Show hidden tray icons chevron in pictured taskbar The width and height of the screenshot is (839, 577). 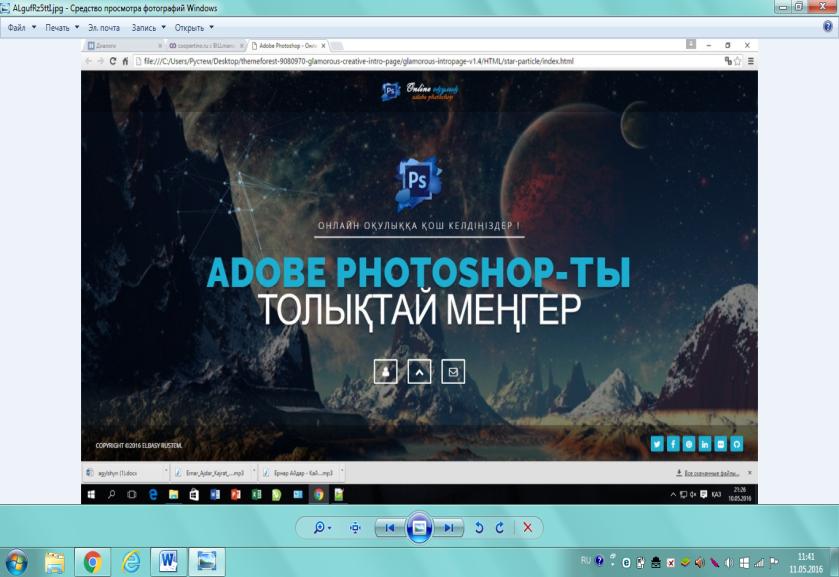click(673, 495)
